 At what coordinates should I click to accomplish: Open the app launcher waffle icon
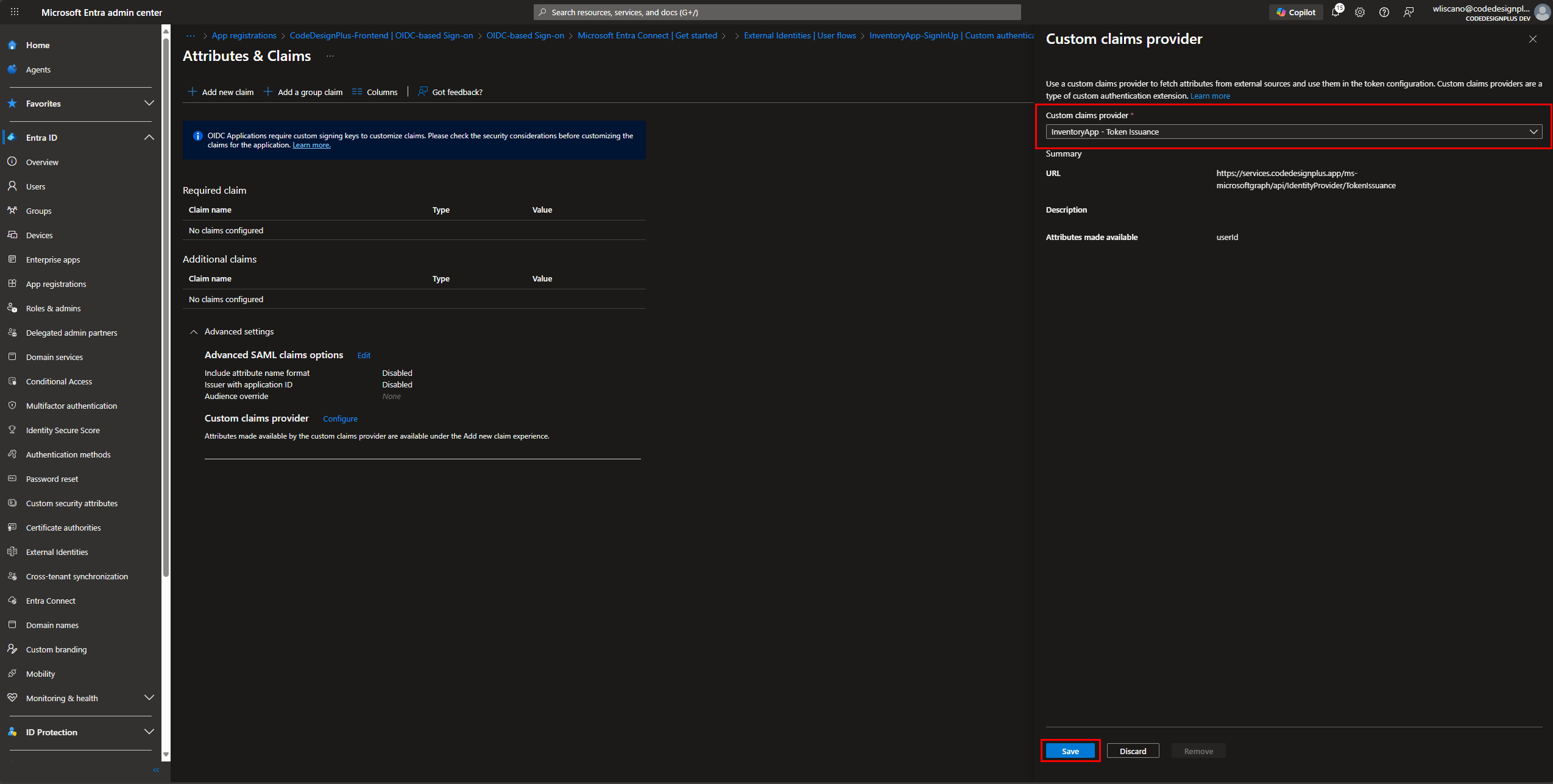point(15,12)
